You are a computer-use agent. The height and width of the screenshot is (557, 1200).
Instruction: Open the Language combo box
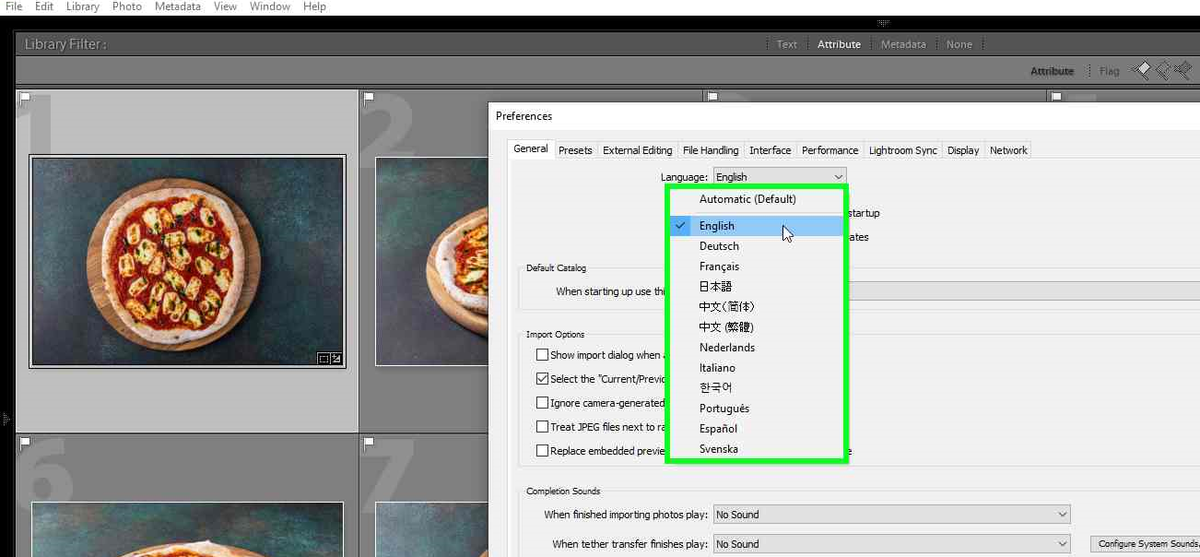coord(779,177)
